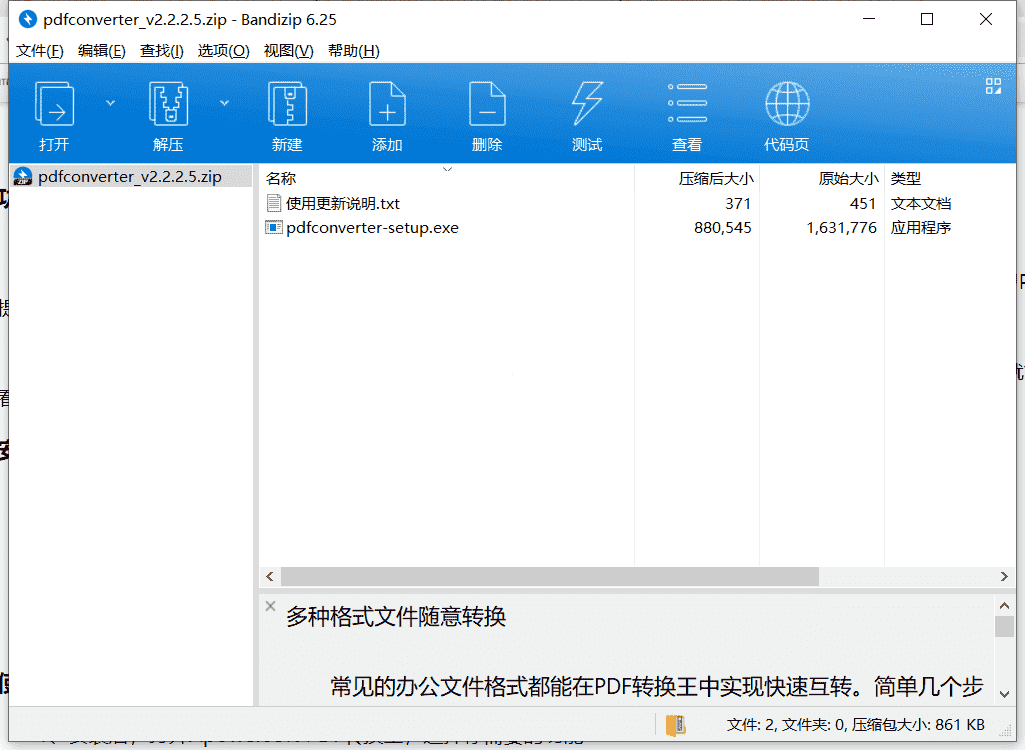The height and width of the screenshot is (750, 1025).
Task: Click the status bar text 文件: 2, 文件夹: 0
Action: click(787, 724)
